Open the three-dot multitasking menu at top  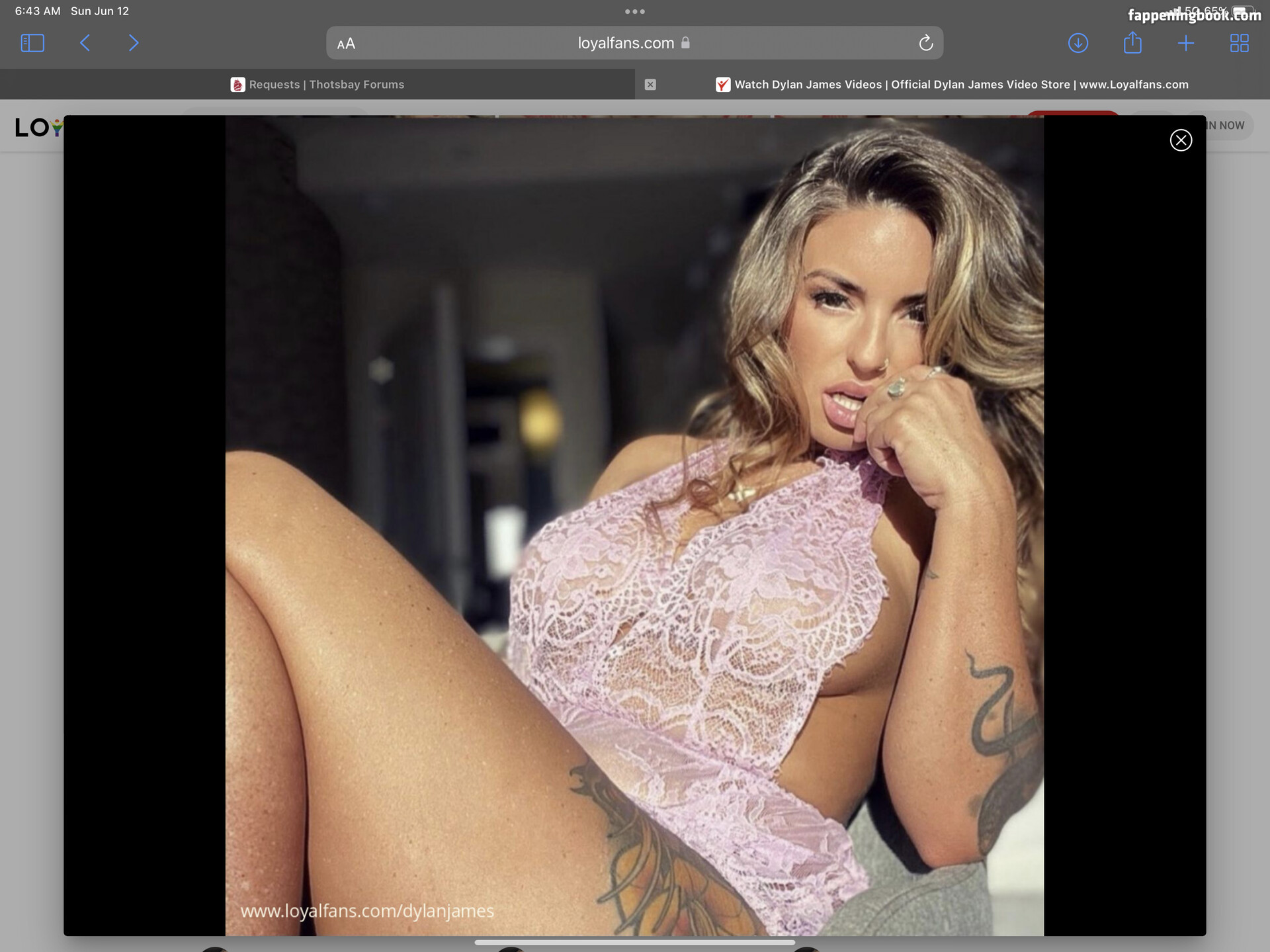click(634, 12)
